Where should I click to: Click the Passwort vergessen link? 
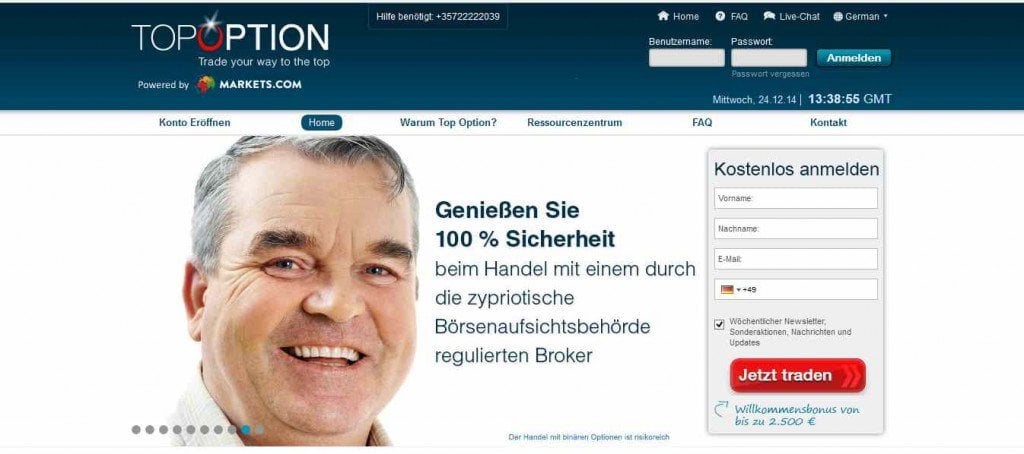770,74
